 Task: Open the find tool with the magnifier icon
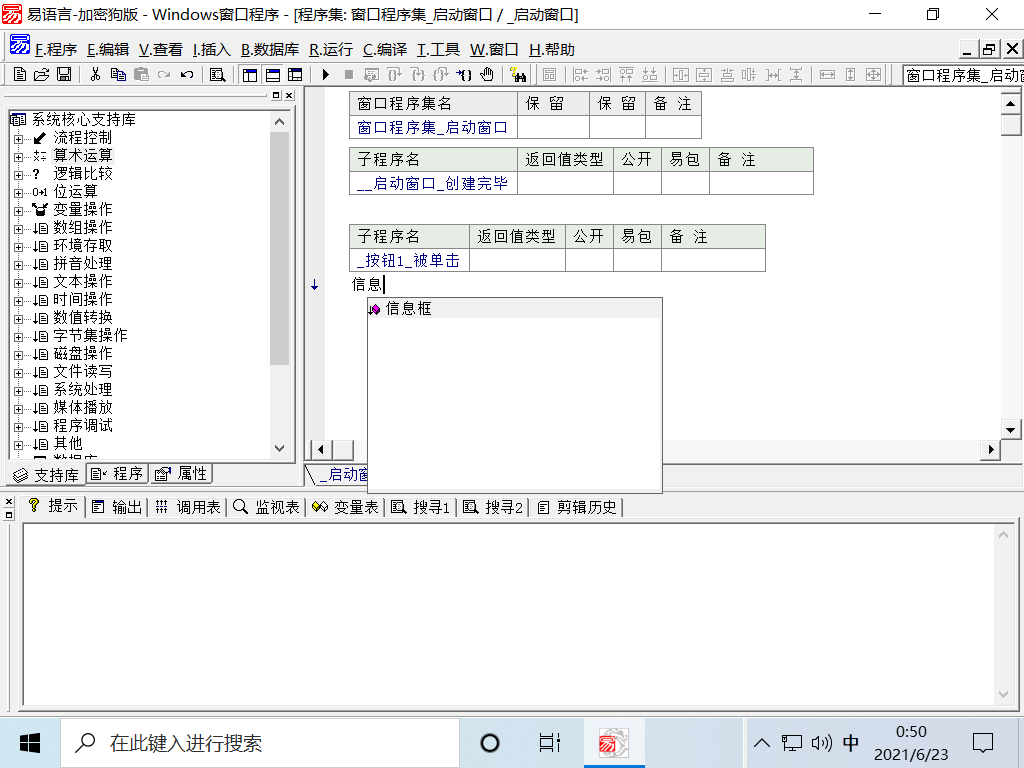pos(217,74)
